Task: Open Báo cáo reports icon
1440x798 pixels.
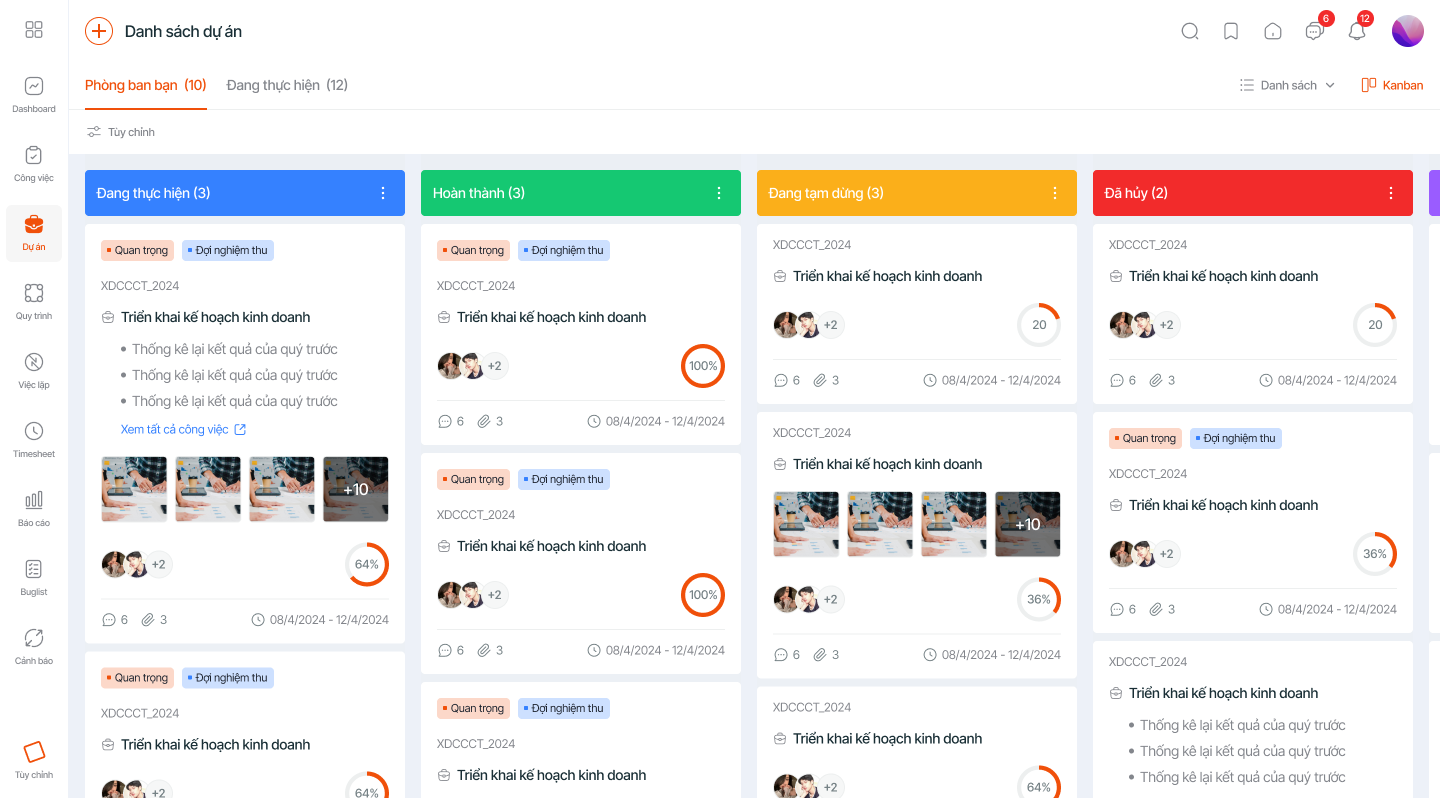Action: click(34, 501)
